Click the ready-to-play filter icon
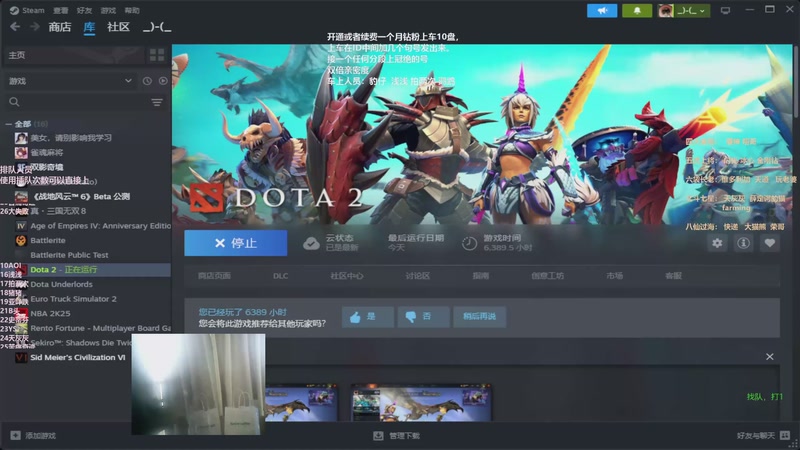This screenshot has height=450, width=800. tap(163, 81)
